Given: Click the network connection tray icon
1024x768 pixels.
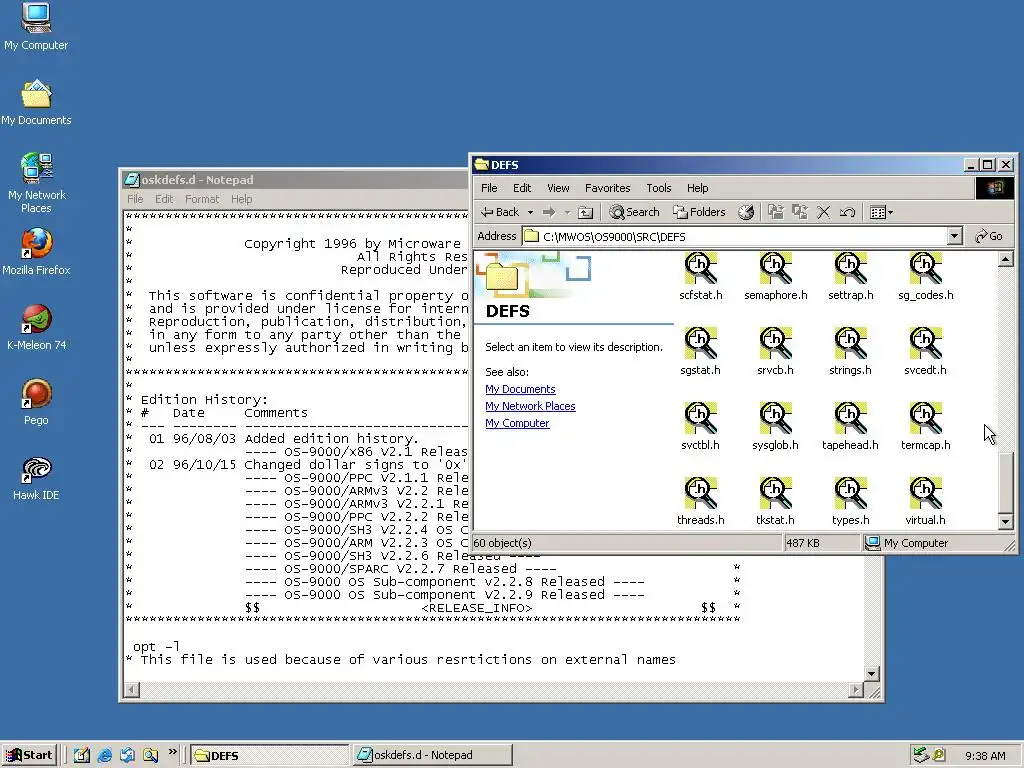Looking at the screenshot, I should pos(920,755).
